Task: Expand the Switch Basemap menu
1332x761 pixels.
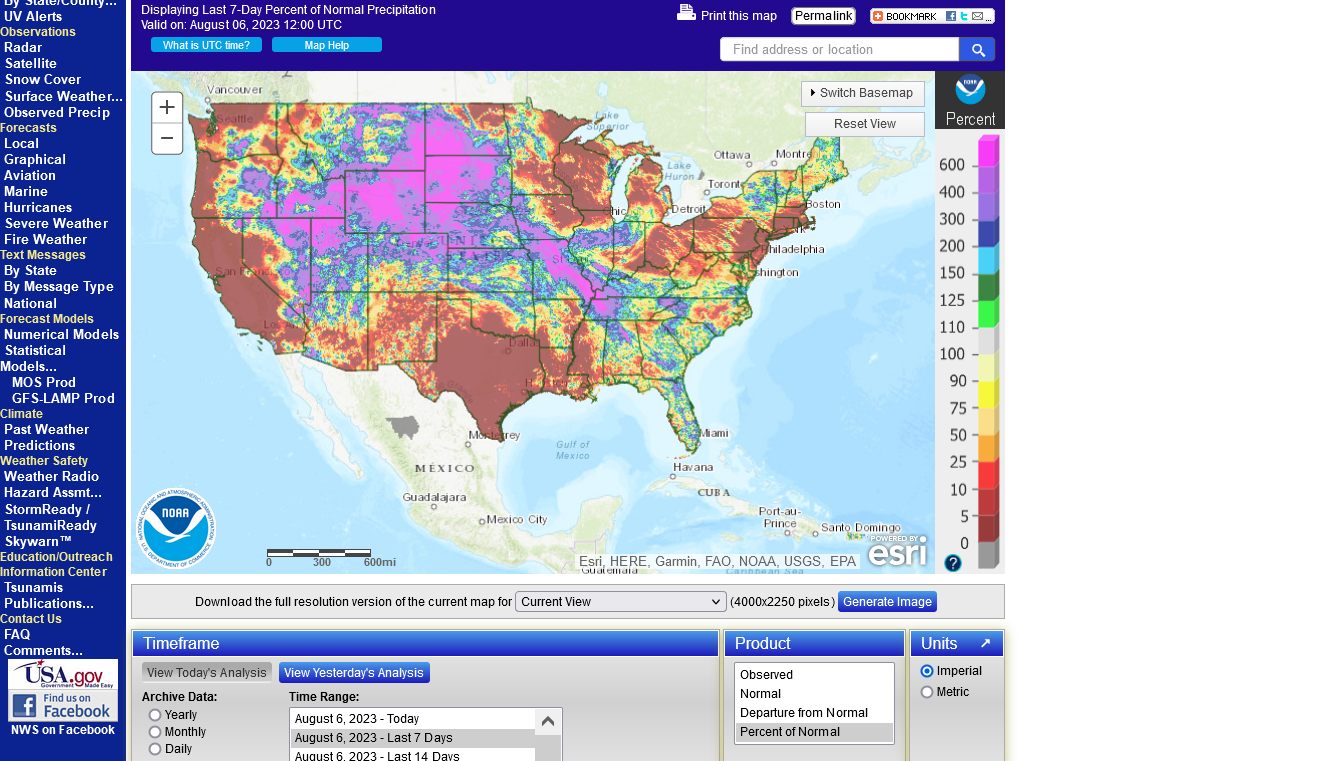Action: [863, 93]
